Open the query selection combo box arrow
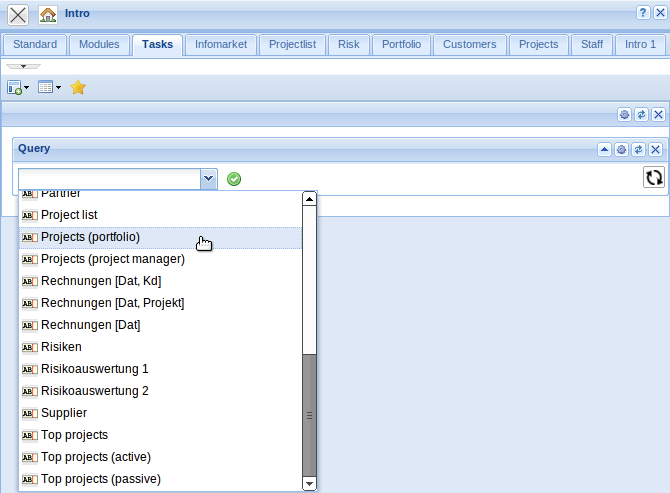 pyautogui.click(x=208, y=178)
